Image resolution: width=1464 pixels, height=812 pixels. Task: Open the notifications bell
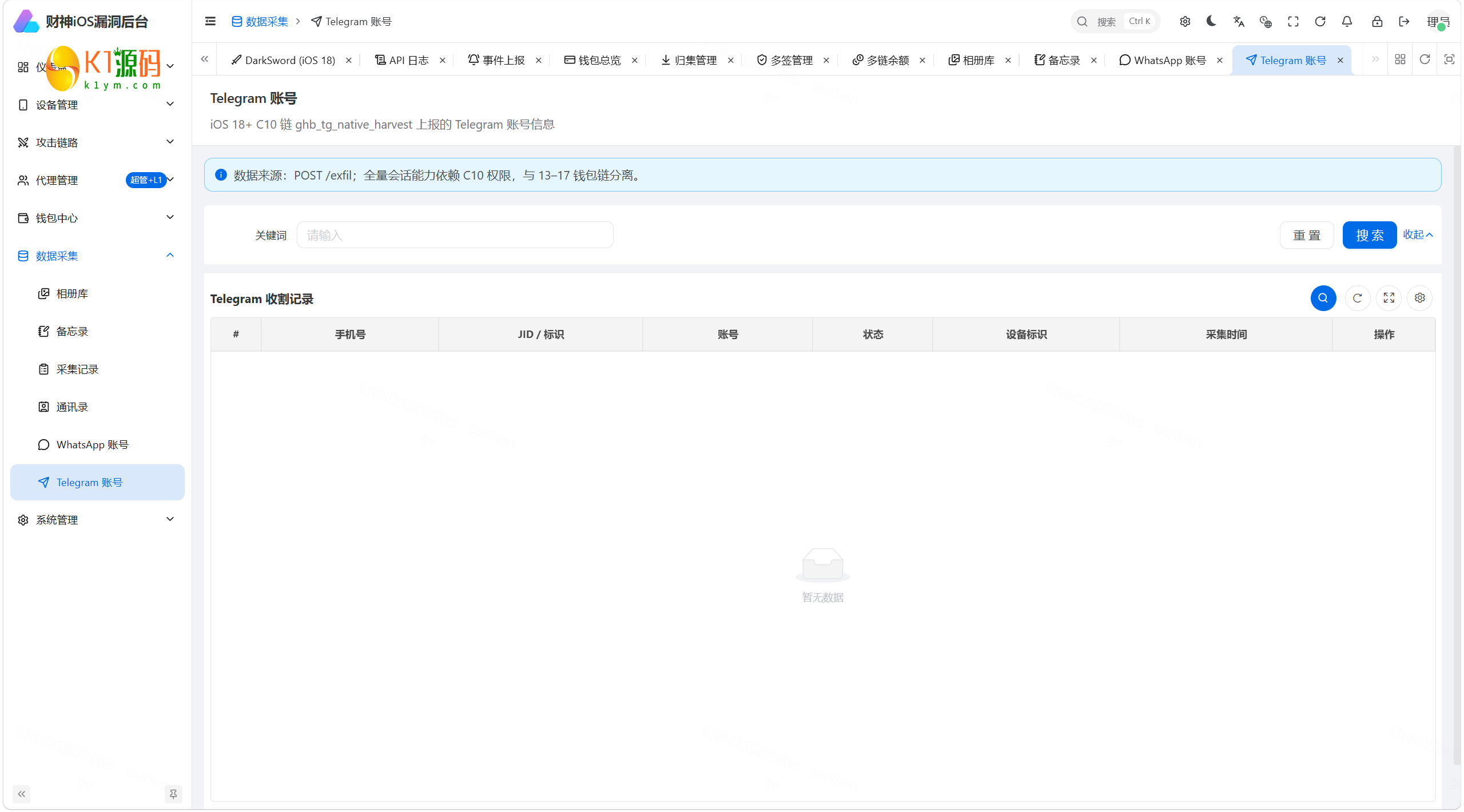tap(1347, 21)
